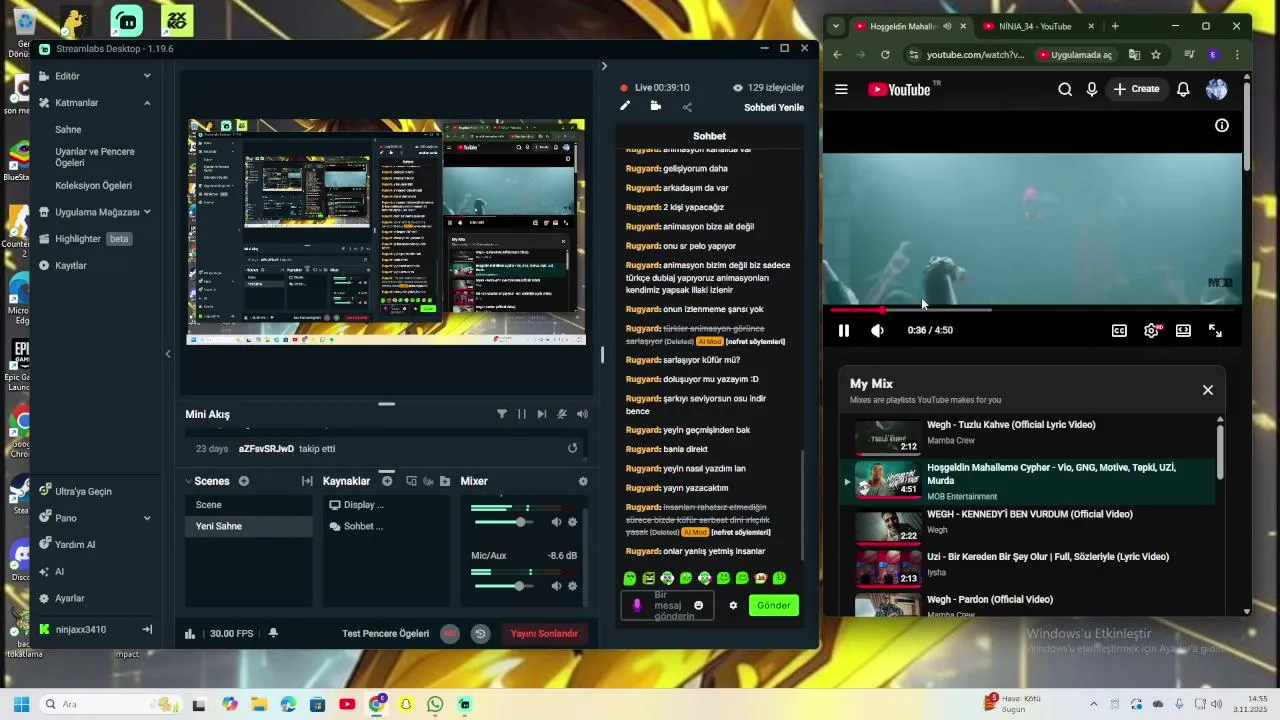Pause the Mini Akış alert queue

[x=521, y=414]
